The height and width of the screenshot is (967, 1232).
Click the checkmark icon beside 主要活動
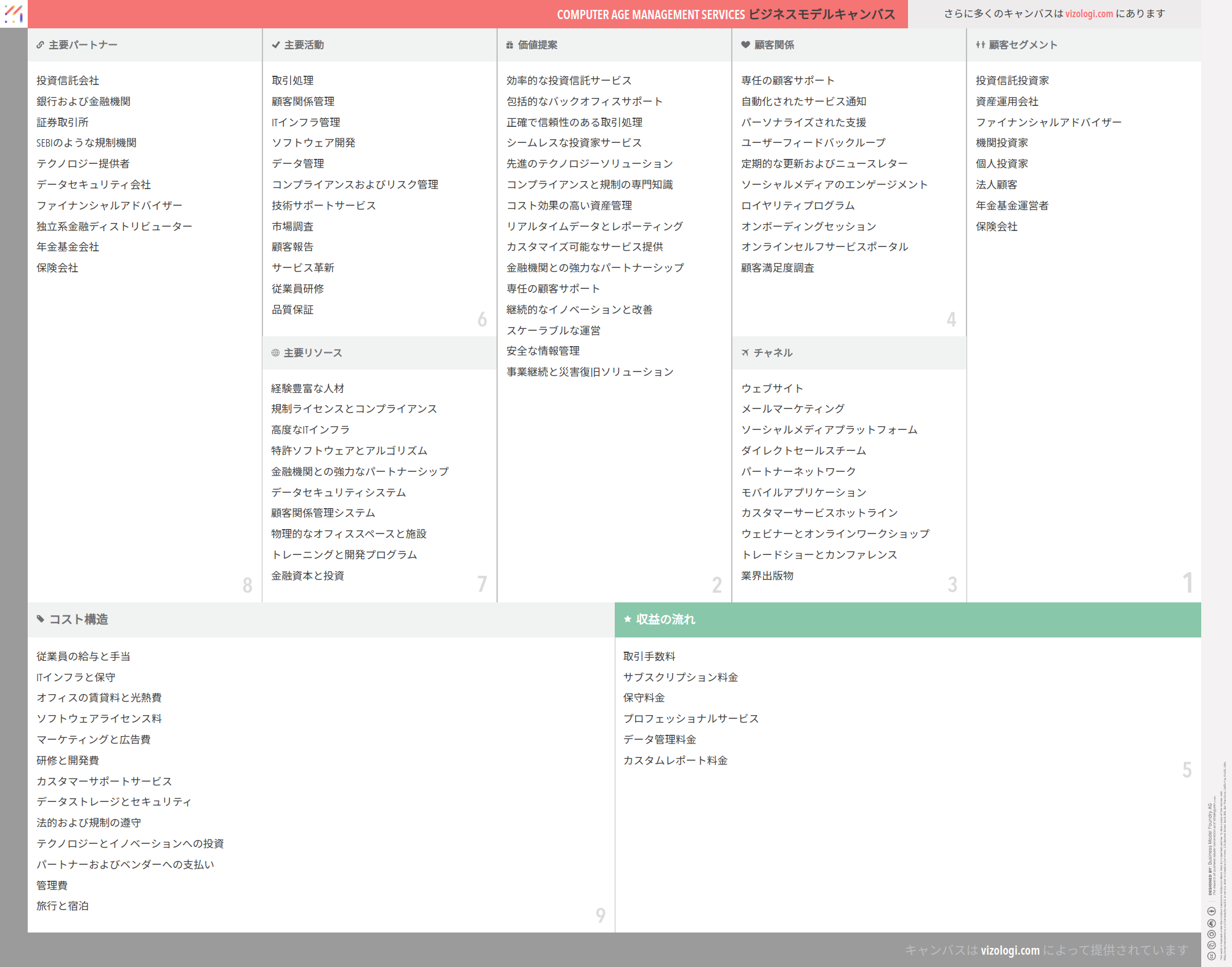275,45
